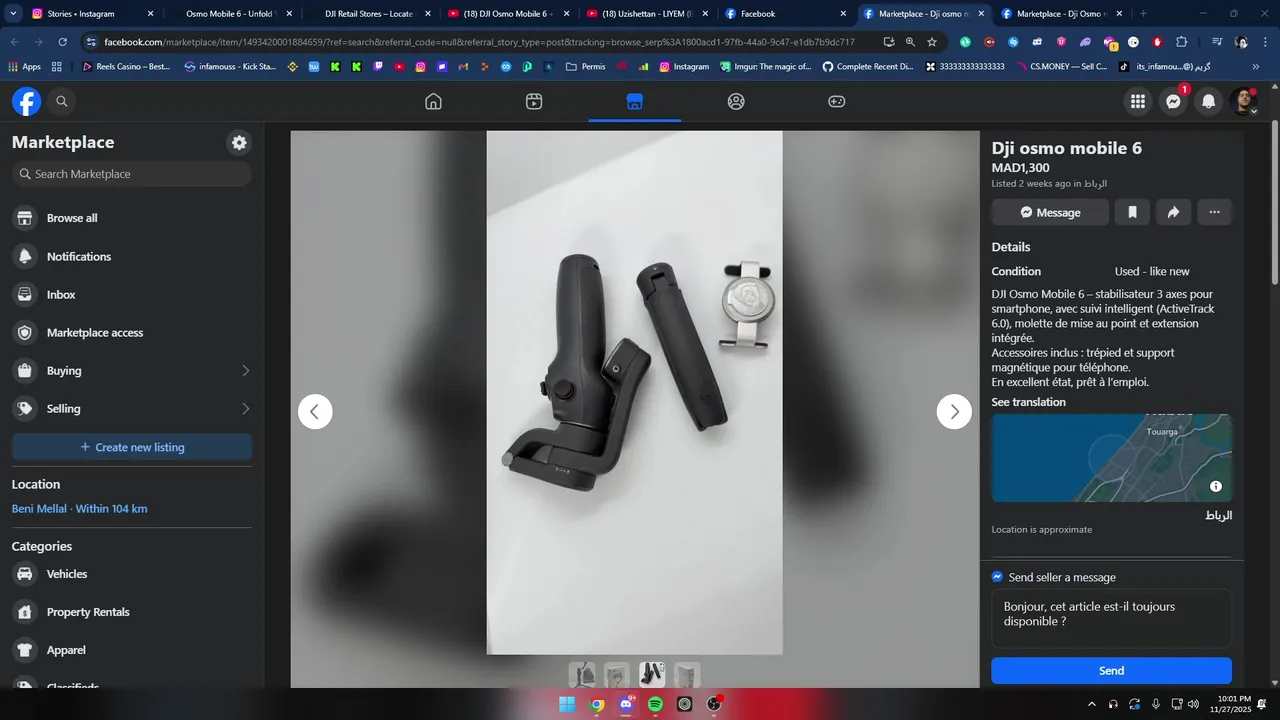Open the listing's more options ellipsis
The width and height of the screenshot is (1280, 720).
tap(1214, 212)
